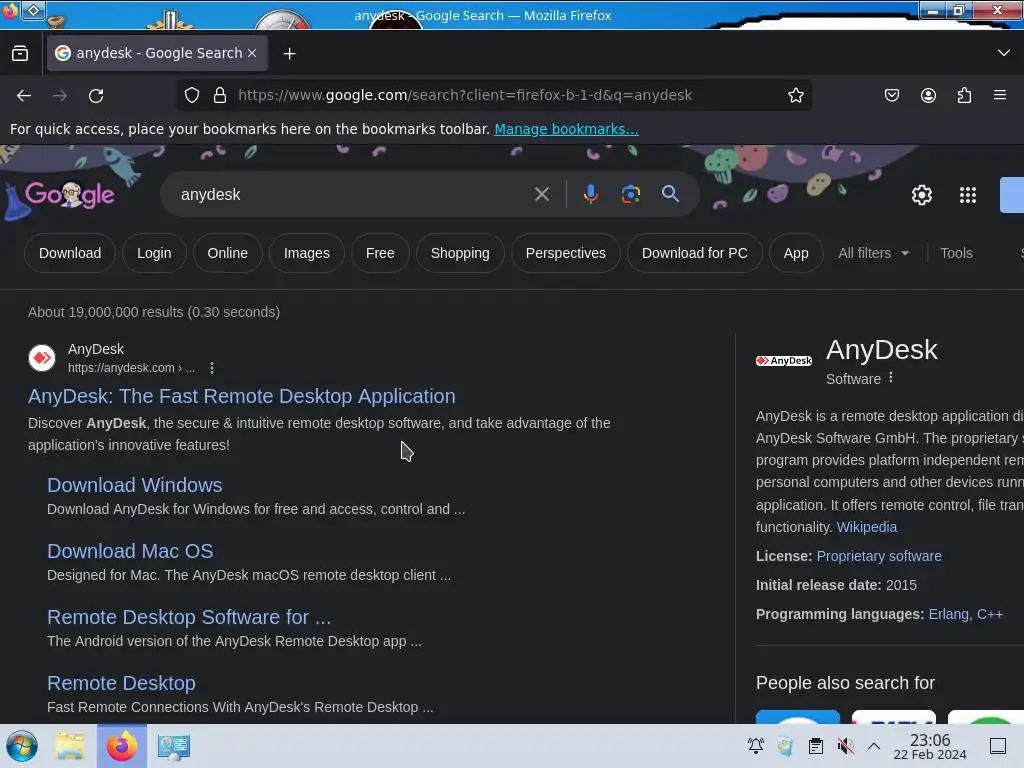Open the tracking protection shield icon
The width and height of the screenshot is (1024, 768).
point(191,95)
